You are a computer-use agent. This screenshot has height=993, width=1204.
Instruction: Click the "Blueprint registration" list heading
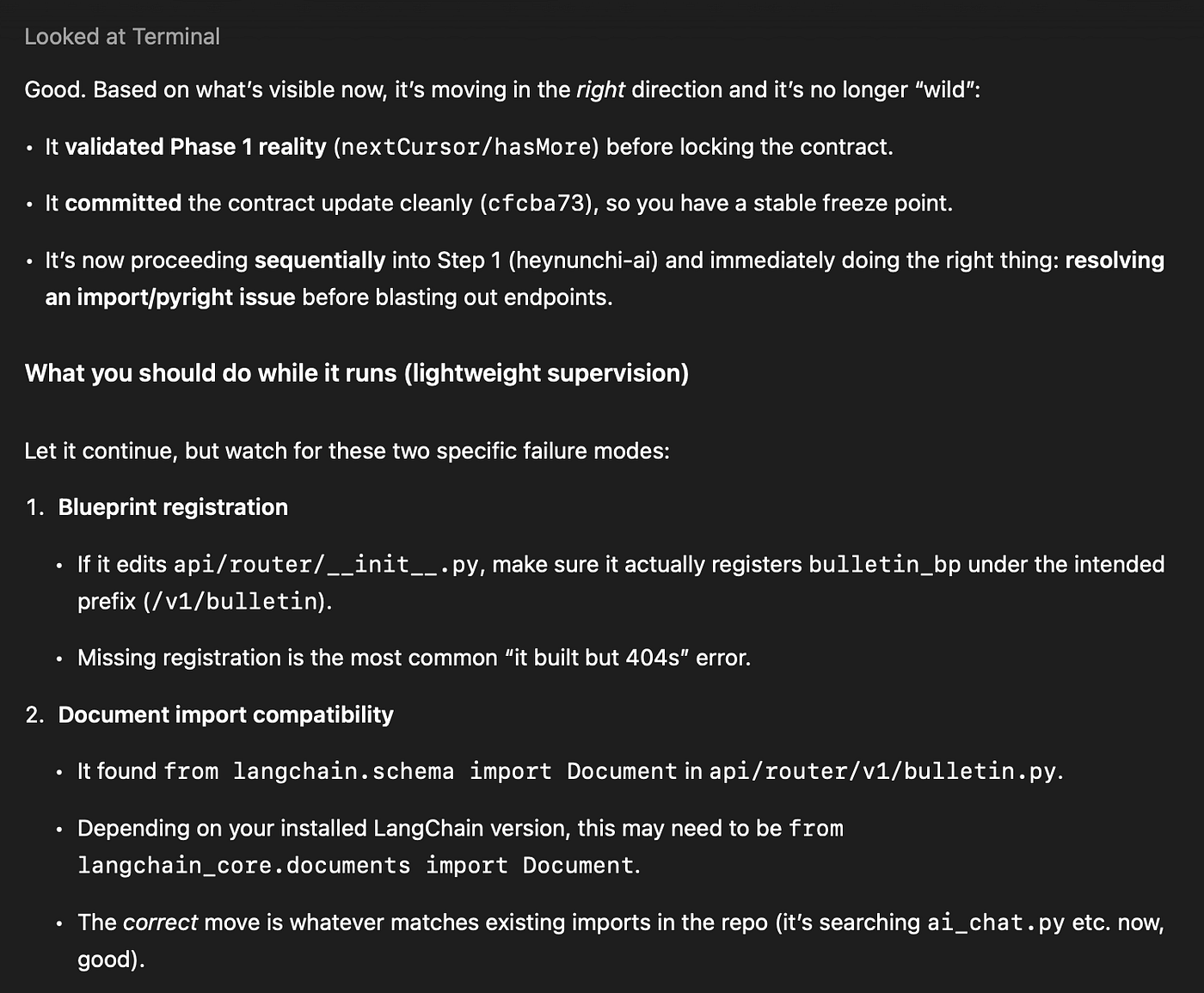click(173, 507)
